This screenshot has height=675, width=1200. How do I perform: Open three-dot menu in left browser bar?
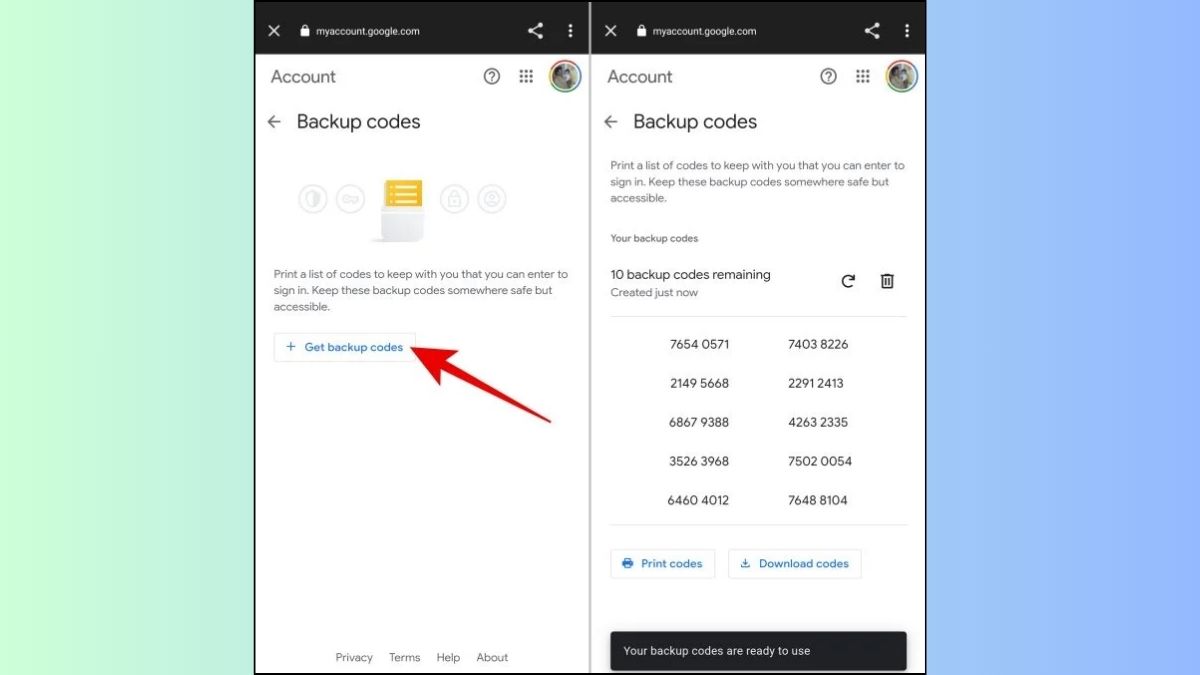[570, 31]
